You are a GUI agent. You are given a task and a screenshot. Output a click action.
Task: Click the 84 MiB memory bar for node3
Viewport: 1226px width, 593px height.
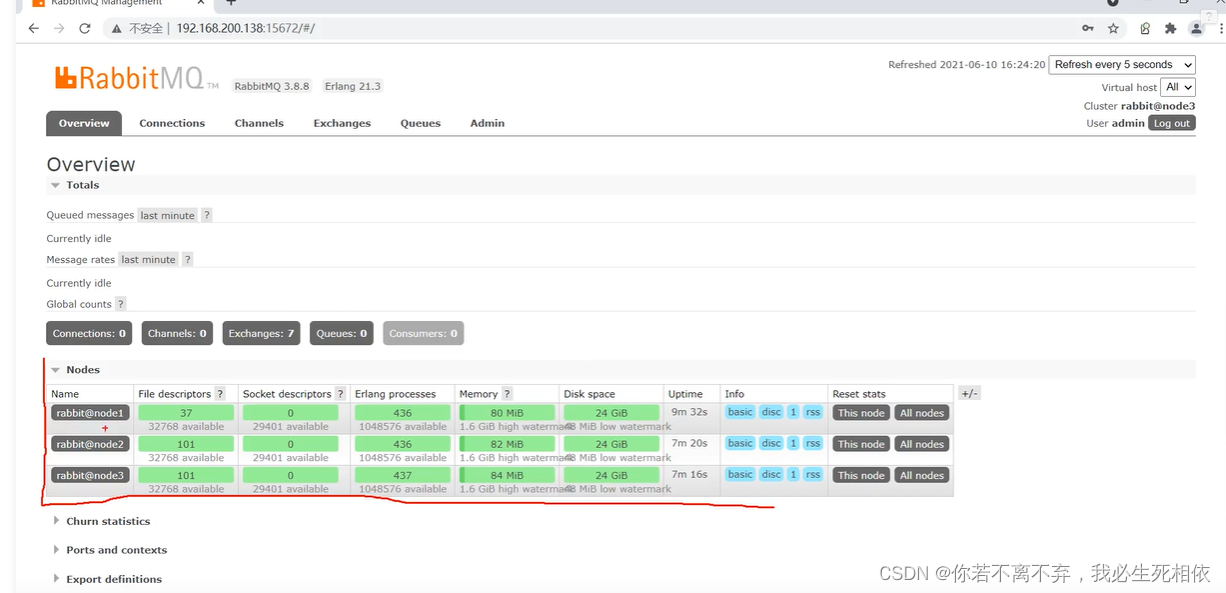pos(507,475)
